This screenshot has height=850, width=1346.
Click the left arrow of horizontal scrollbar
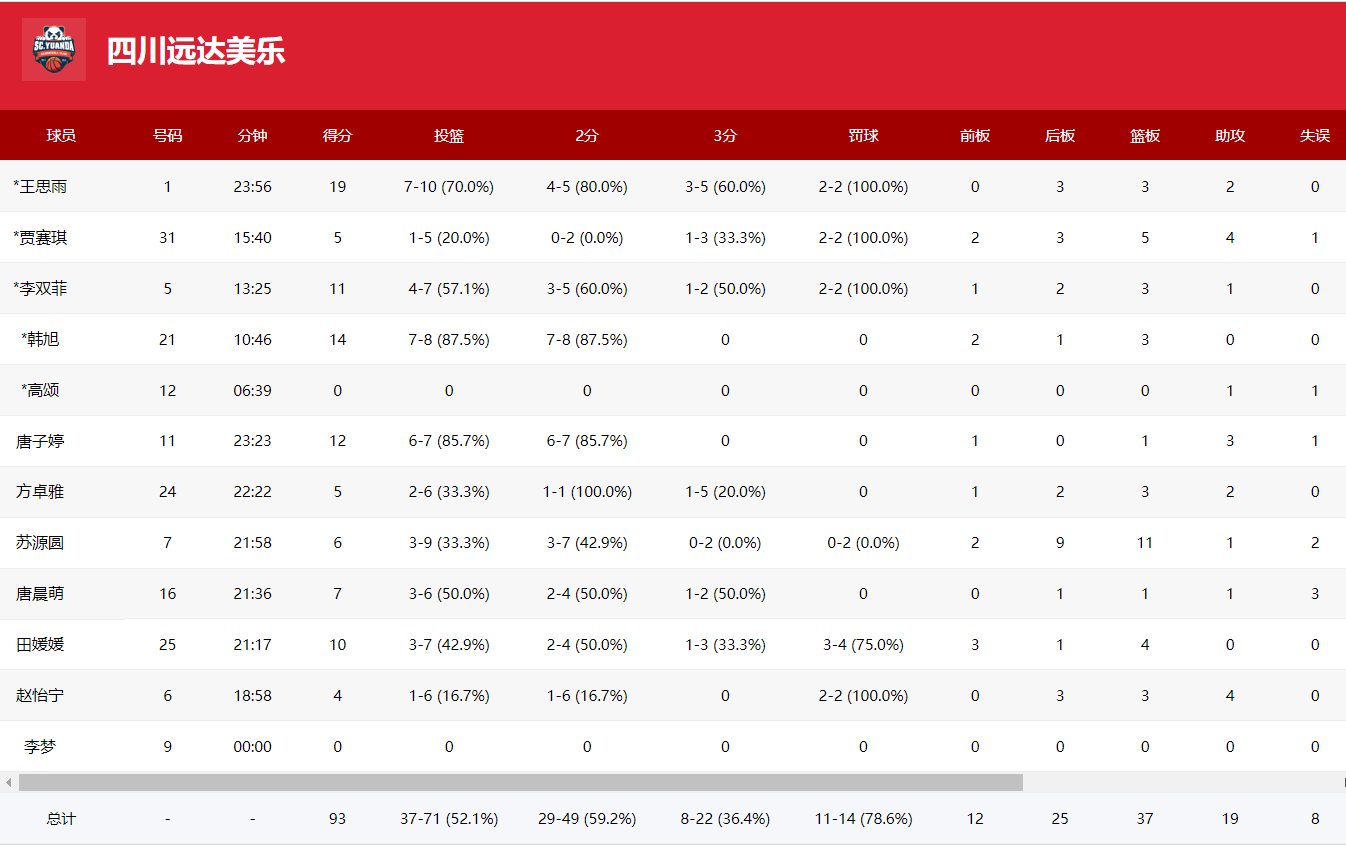[9, 782]
